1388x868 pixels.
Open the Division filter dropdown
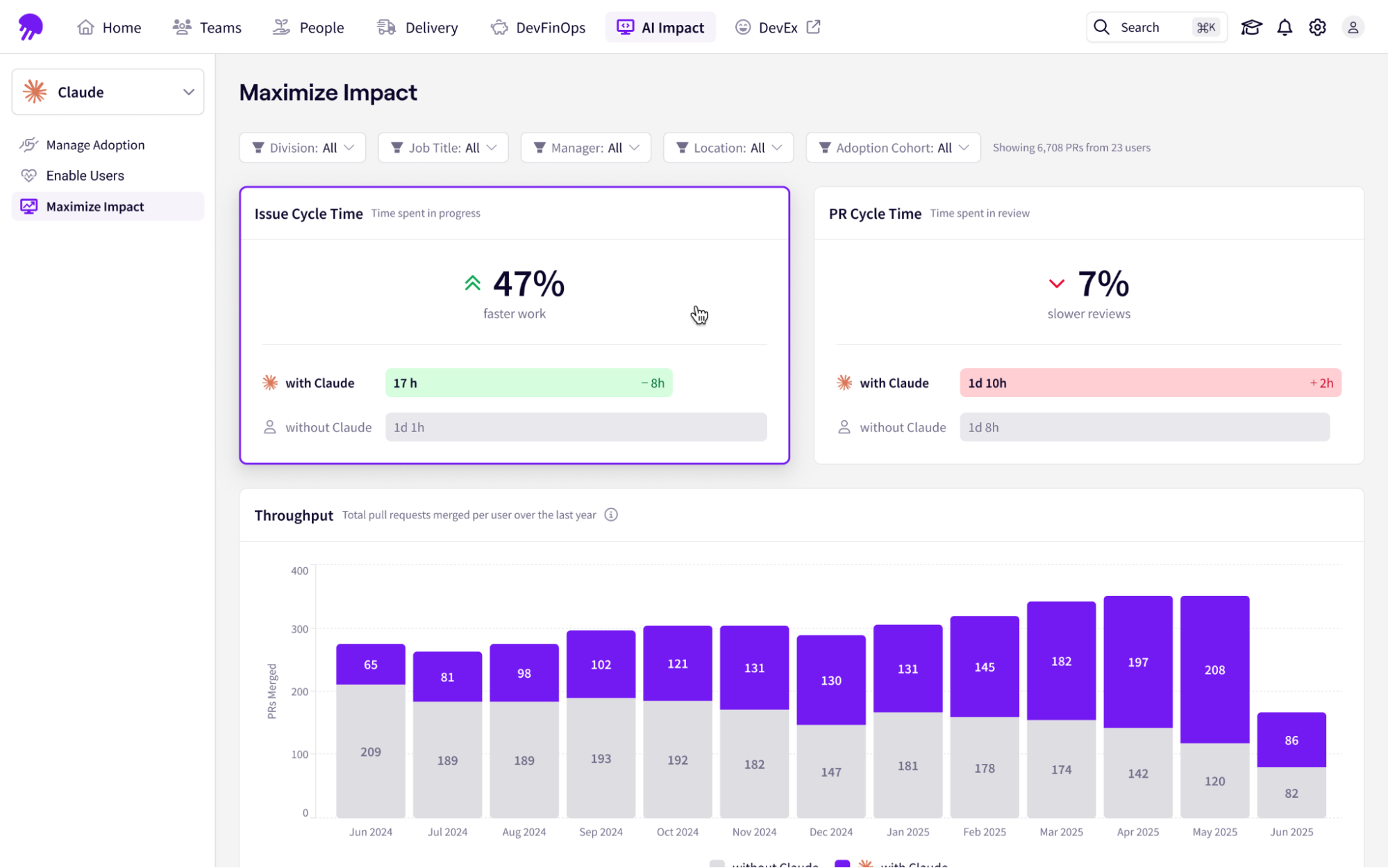(x=303, y=147)
